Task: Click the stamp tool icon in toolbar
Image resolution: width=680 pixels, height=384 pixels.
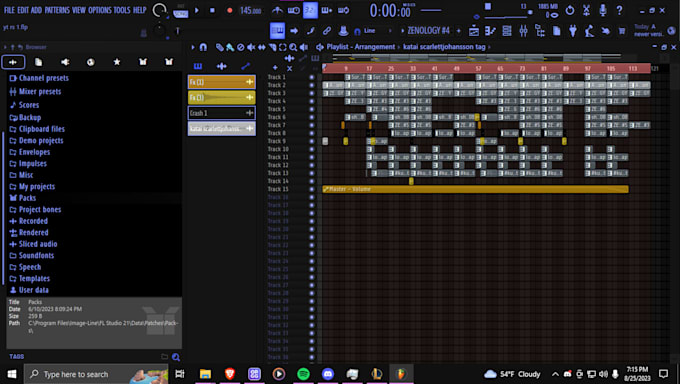Action: (343, 31)
